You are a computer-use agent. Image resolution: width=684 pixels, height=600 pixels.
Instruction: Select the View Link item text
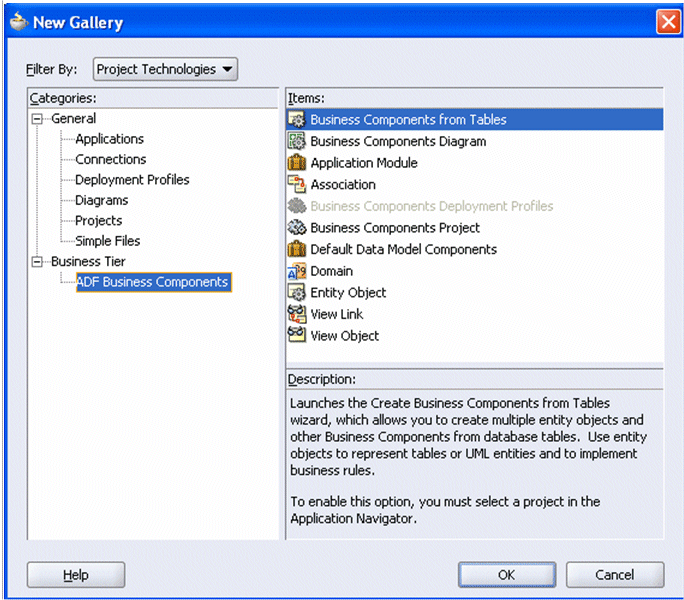click(336, 314)
